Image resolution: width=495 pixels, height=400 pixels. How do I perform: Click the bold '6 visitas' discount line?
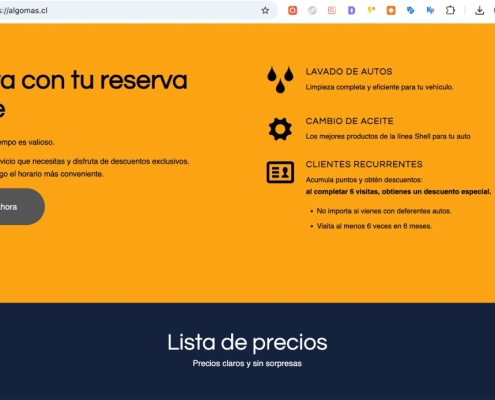(x=398, y=192)
